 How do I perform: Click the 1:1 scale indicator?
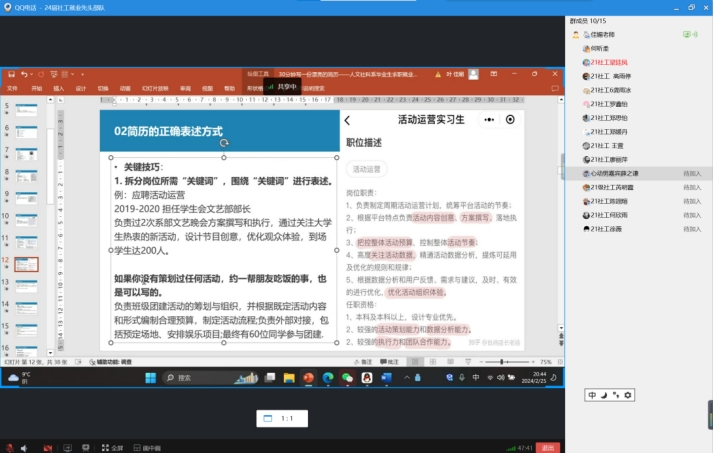point(280,418)
